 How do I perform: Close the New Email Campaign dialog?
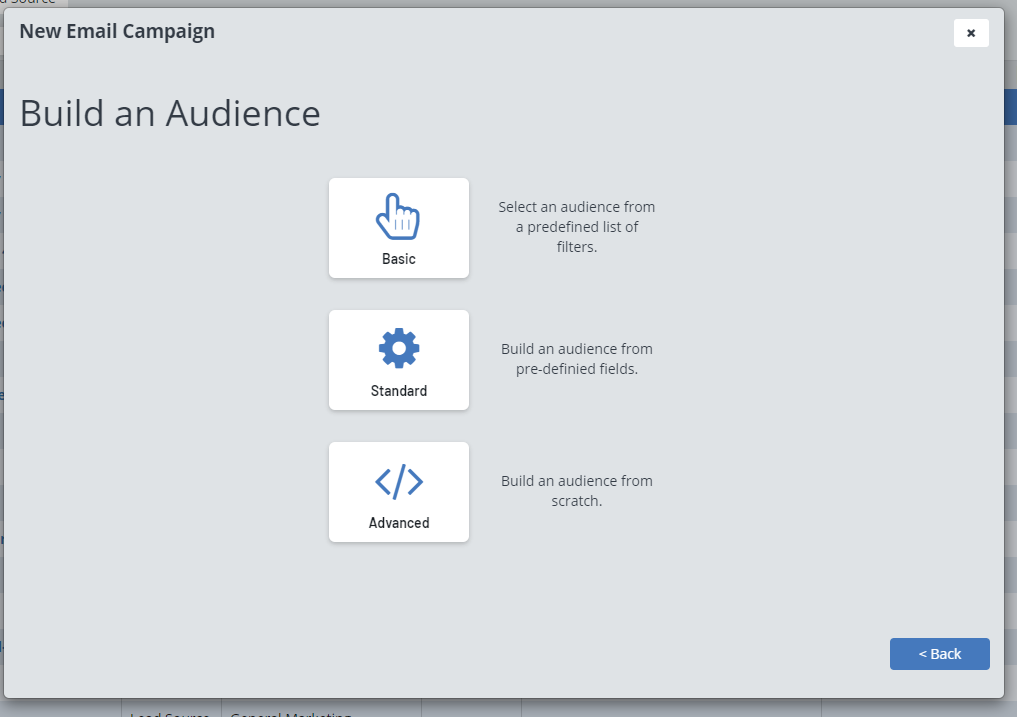(x=970, y=33)
